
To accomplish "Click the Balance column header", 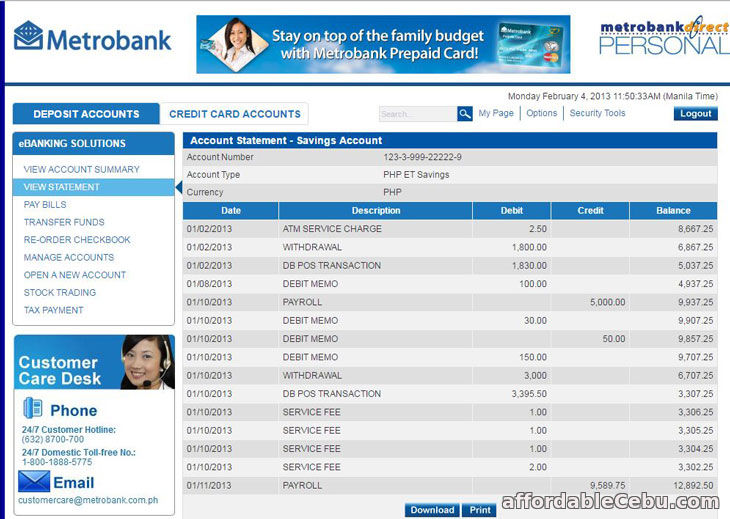I will 673,211.
